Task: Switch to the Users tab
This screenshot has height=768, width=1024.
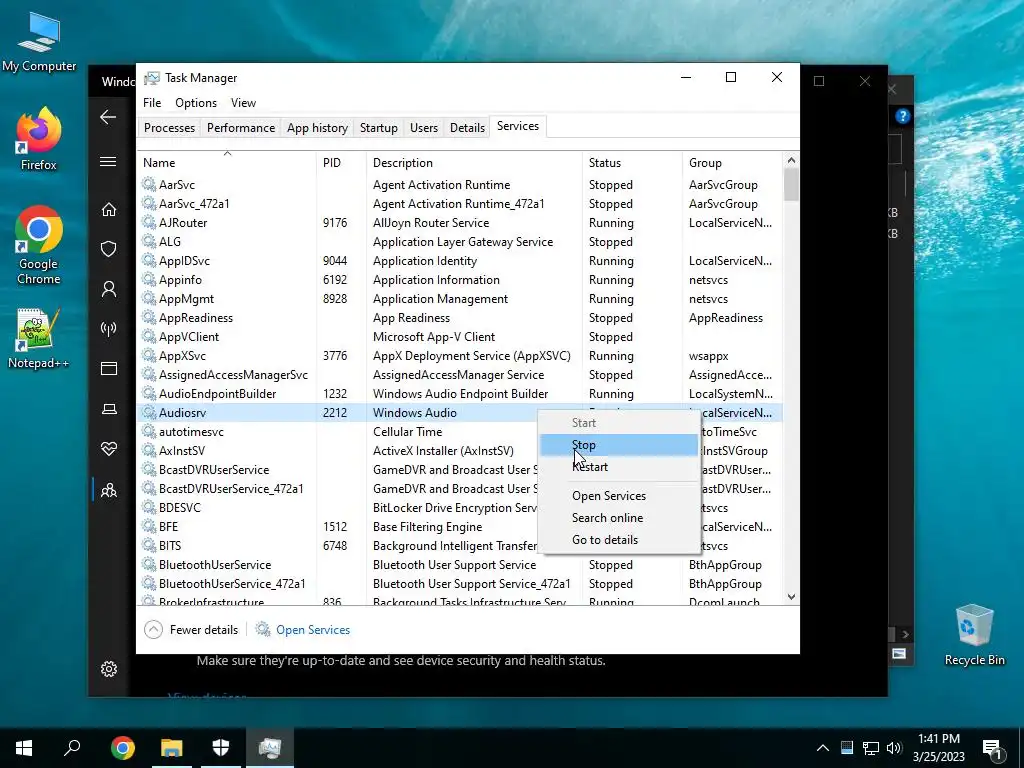Action: click(424, 128)
